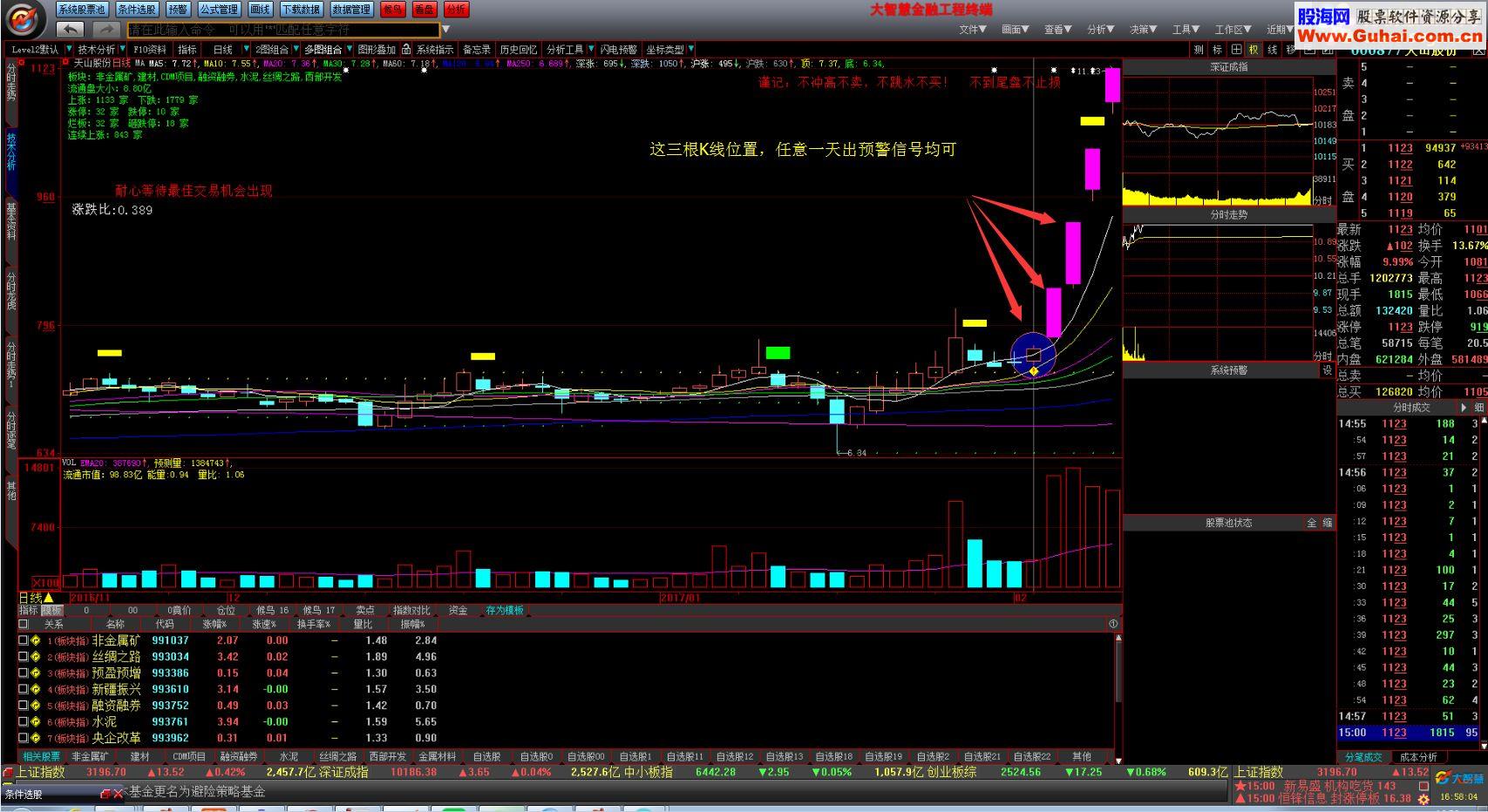Tick the checkbox for 丝绸之路 row
1488x812 pixels.
[24, 656]
